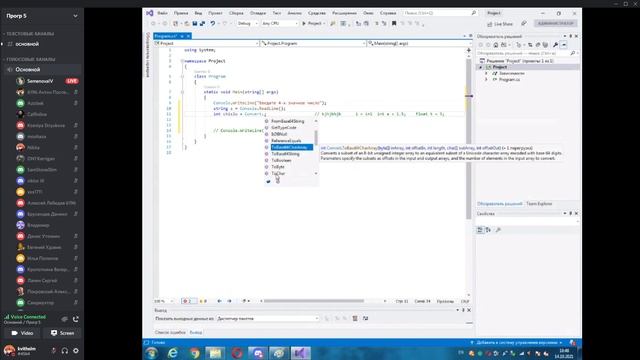Switch to Вывод tab
This screenshot has height=360, width=640.
196,333
